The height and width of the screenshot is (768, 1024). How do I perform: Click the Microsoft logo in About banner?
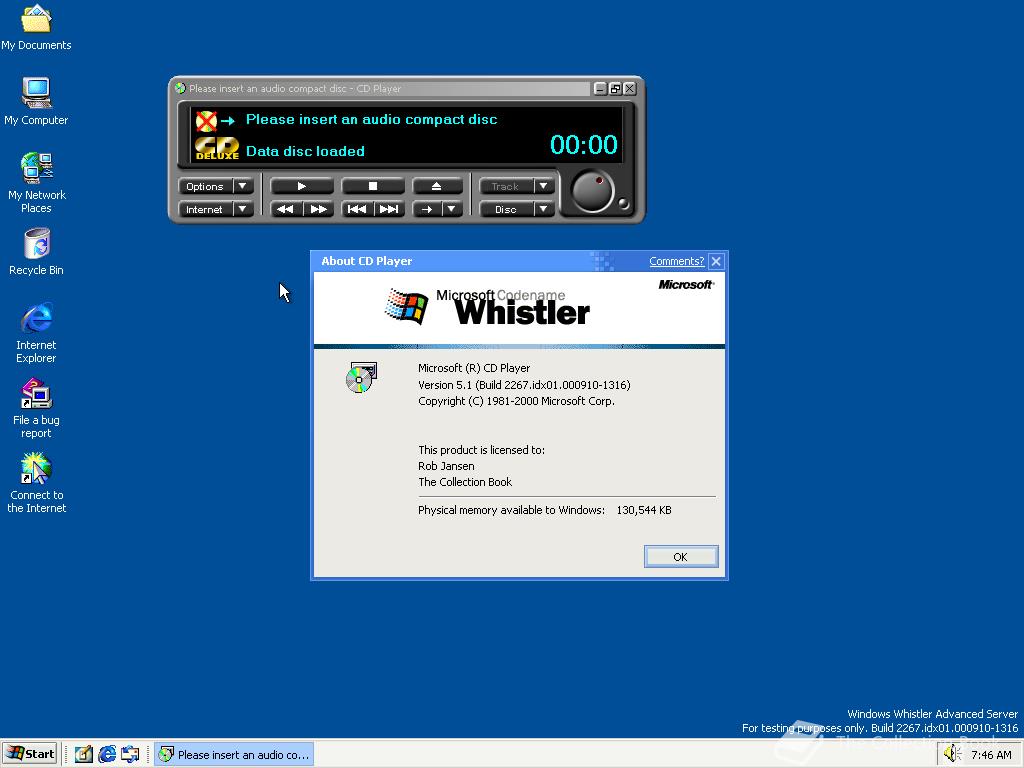pyautogui.click(x=686, y=285)
